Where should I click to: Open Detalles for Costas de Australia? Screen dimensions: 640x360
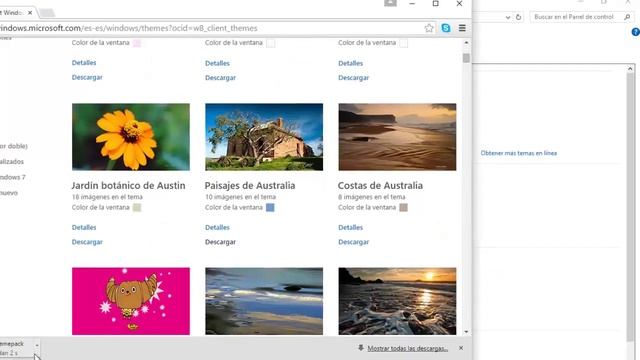point(351,227)
